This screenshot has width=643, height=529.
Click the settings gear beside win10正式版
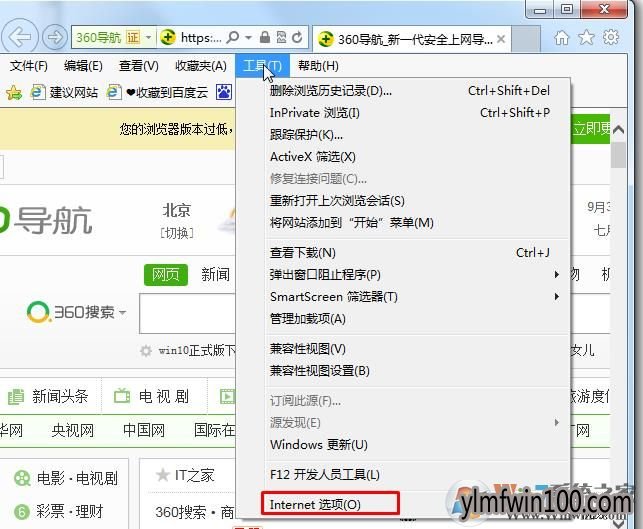pos(146,351)
